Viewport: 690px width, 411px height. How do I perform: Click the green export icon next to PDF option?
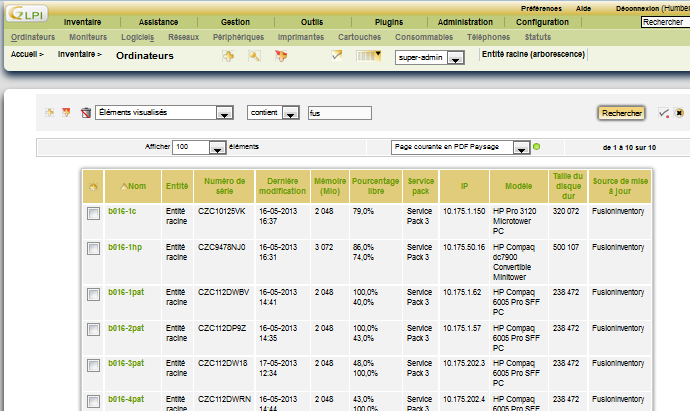[x=536, y=147]
